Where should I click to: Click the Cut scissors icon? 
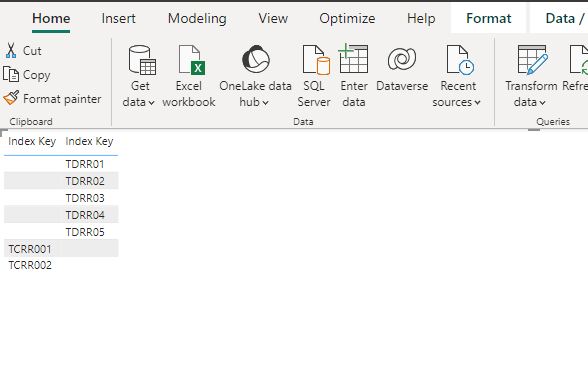11,51
